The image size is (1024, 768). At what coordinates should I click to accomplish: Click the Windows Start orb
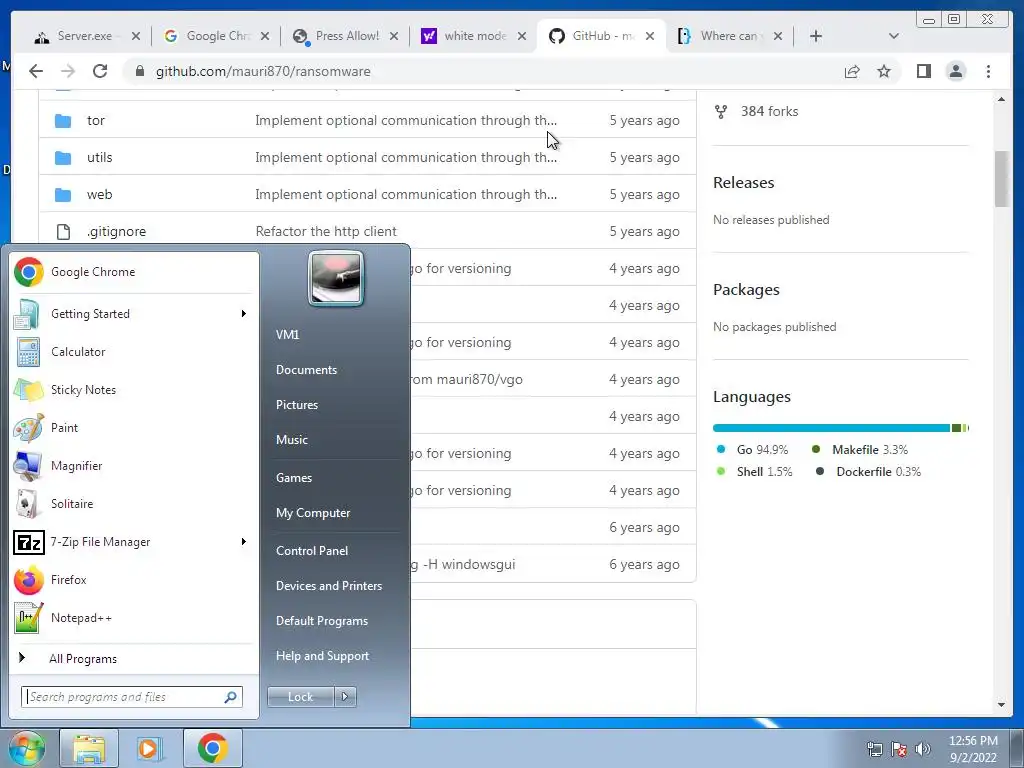27,748
